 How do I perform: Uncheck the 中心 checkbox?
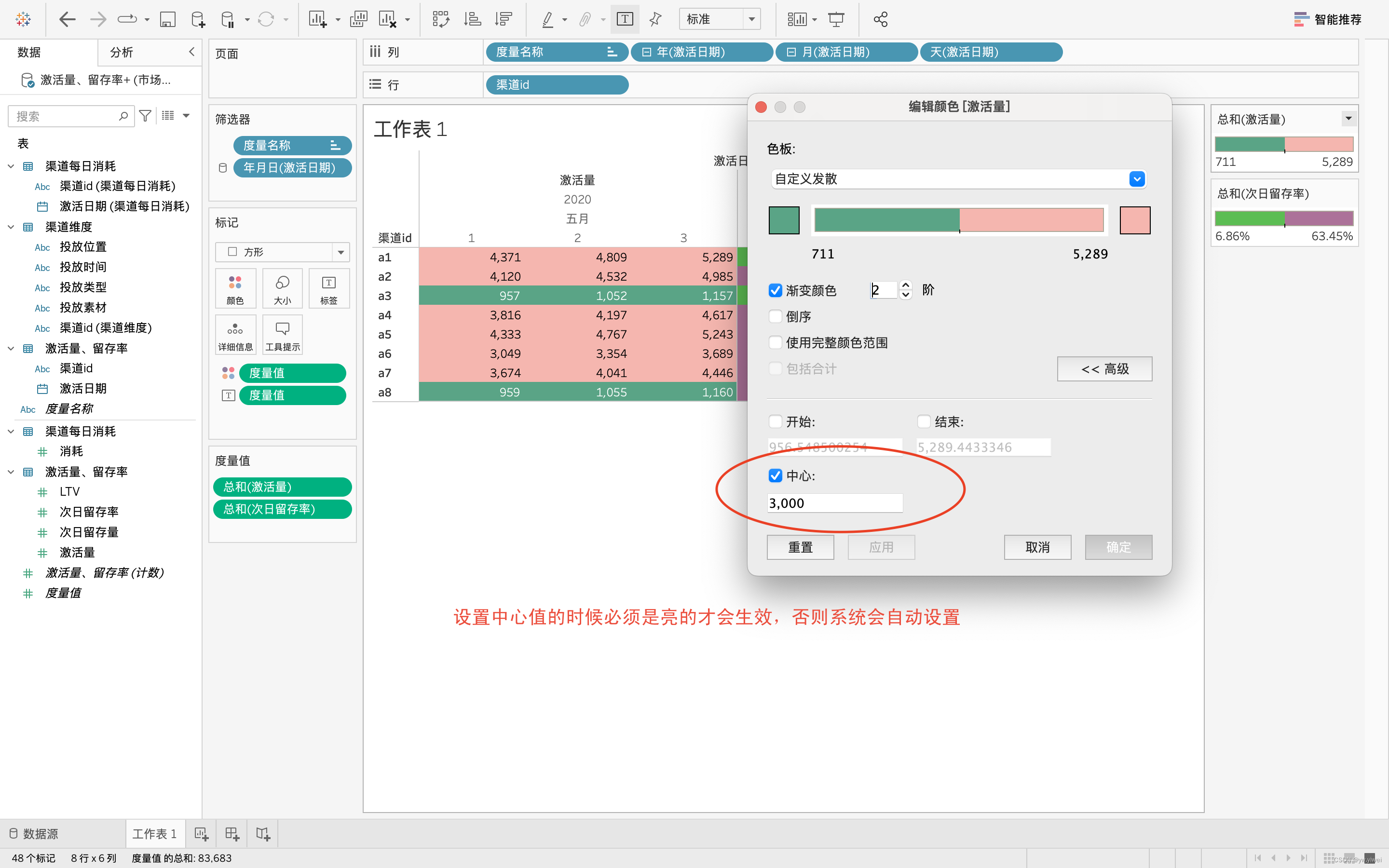click(x=776, y=475)
